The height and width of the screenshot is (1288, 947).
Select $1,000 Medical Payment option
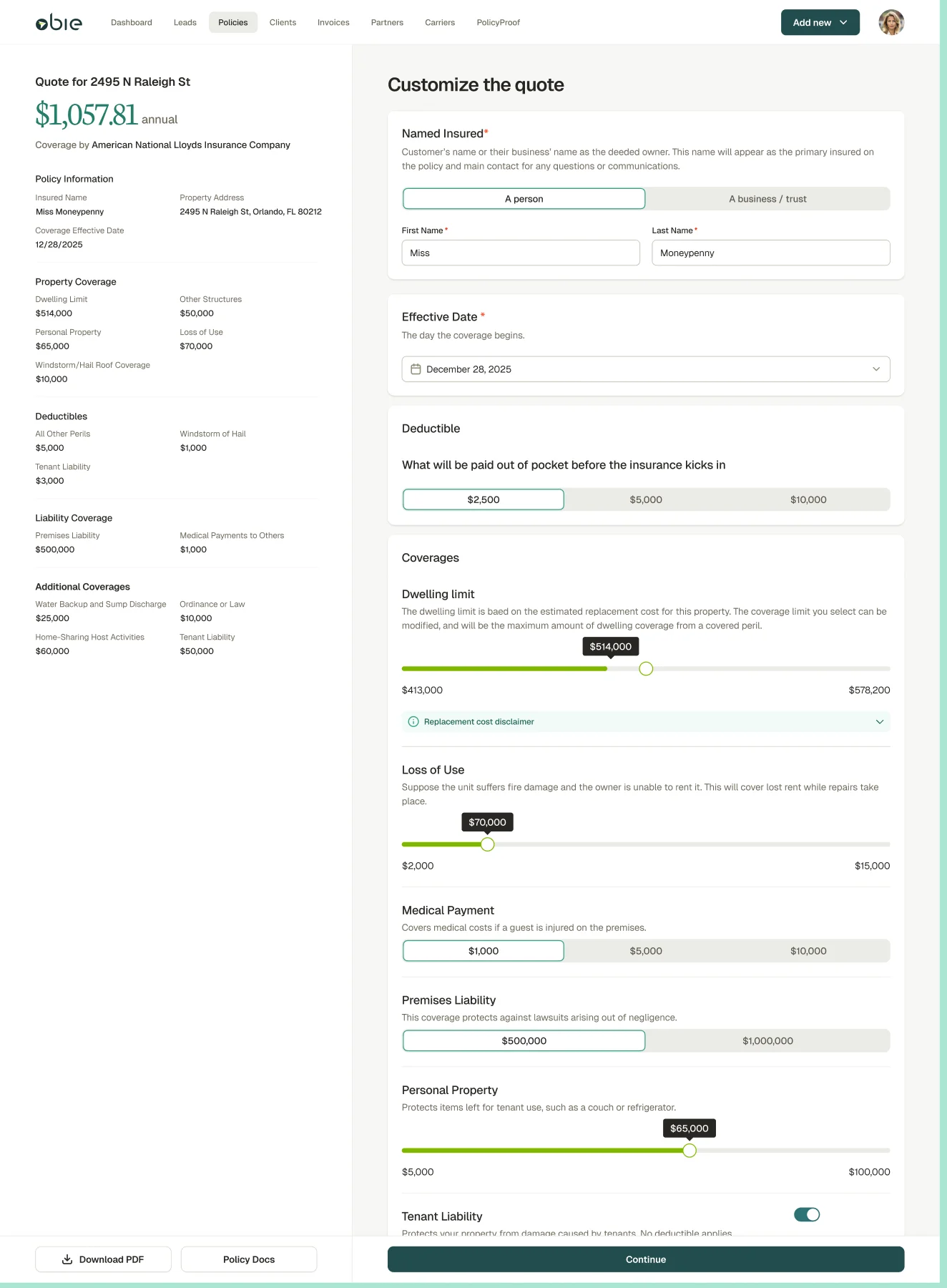point(484,951)
